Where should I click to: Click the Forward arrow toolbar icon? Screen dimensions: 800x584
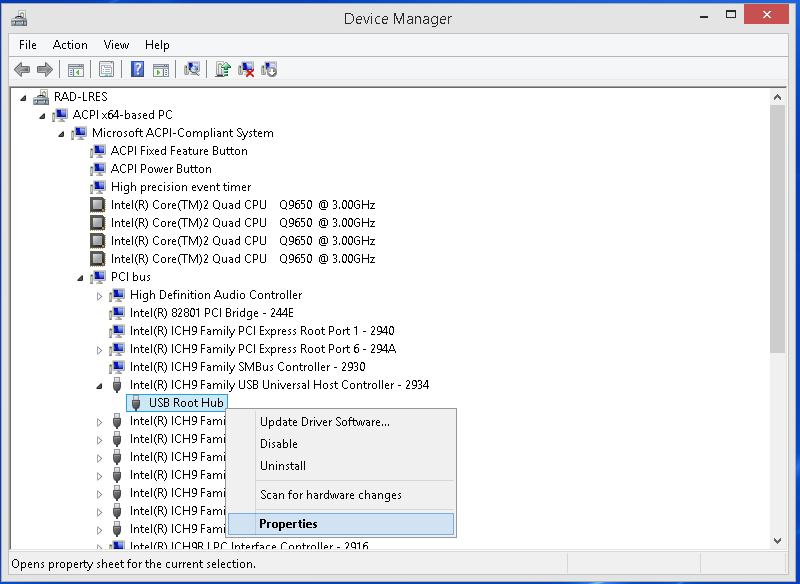coord(44,69)
